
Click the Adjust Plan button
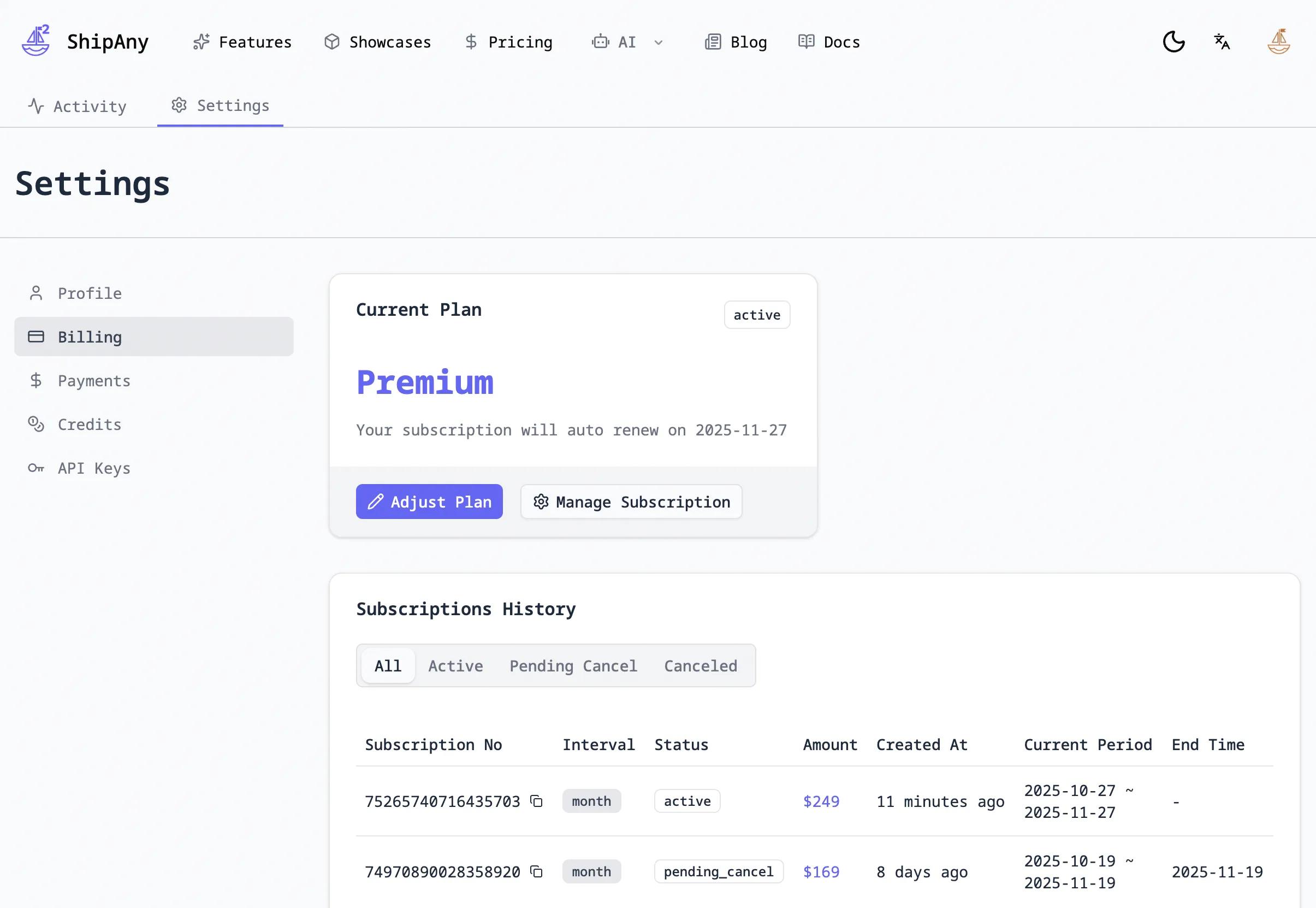click(429, 502)
